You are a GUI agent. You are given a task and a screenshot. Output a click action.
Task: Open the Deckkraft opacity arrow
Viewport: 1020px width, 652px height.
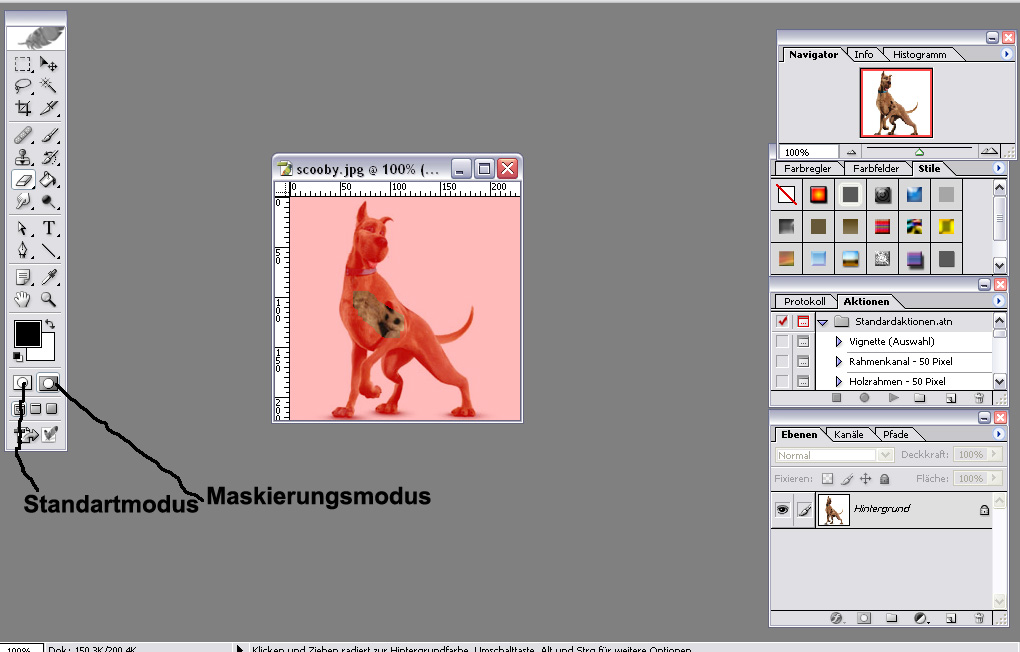tap(994, 454)
